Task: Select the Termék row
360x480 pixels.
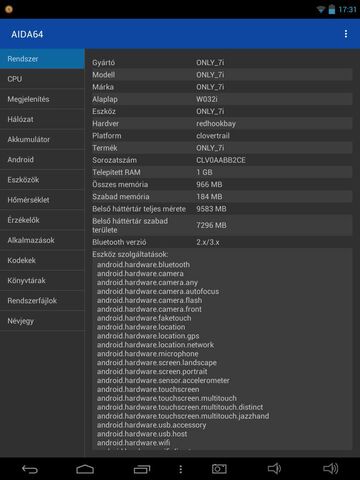Action: click(222, 148)
